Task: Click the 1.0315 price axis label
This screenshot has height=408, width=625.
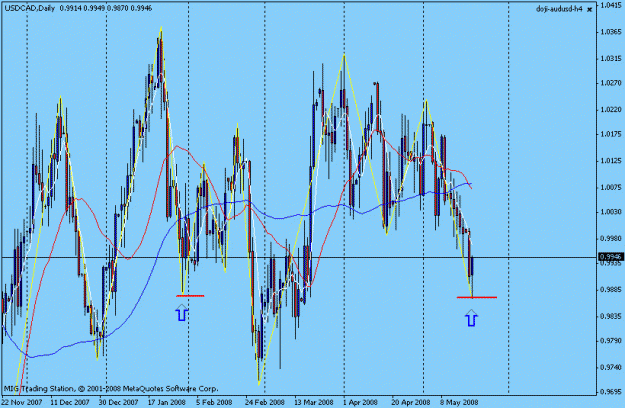Action: 611,59
